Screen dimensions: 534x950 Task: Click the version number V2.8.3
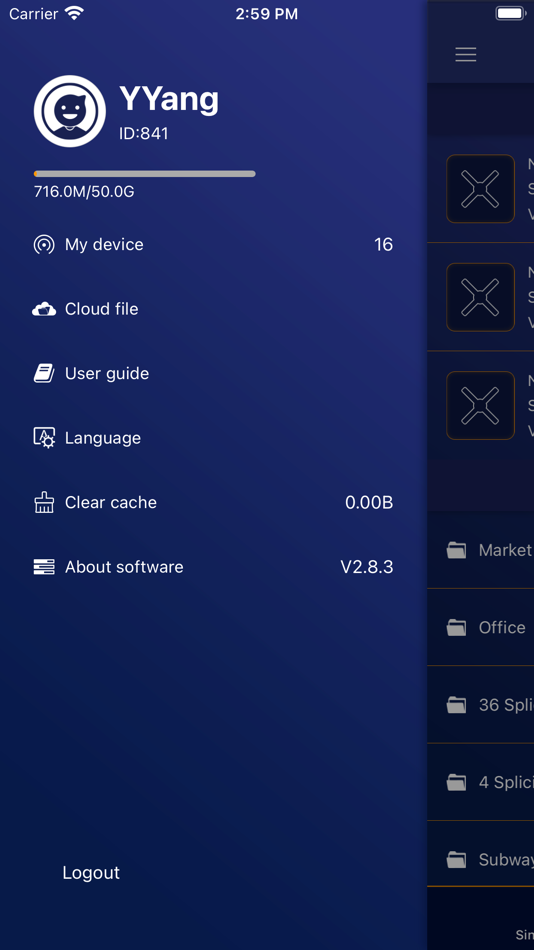[367, 567]
